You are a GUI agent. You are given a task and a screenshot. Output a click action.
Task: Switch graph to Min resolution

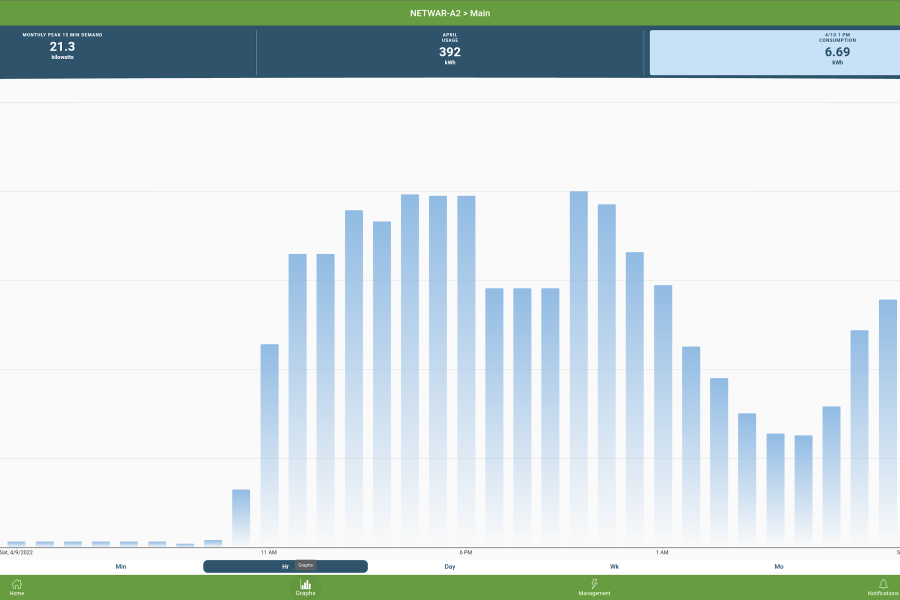(121, 566)
